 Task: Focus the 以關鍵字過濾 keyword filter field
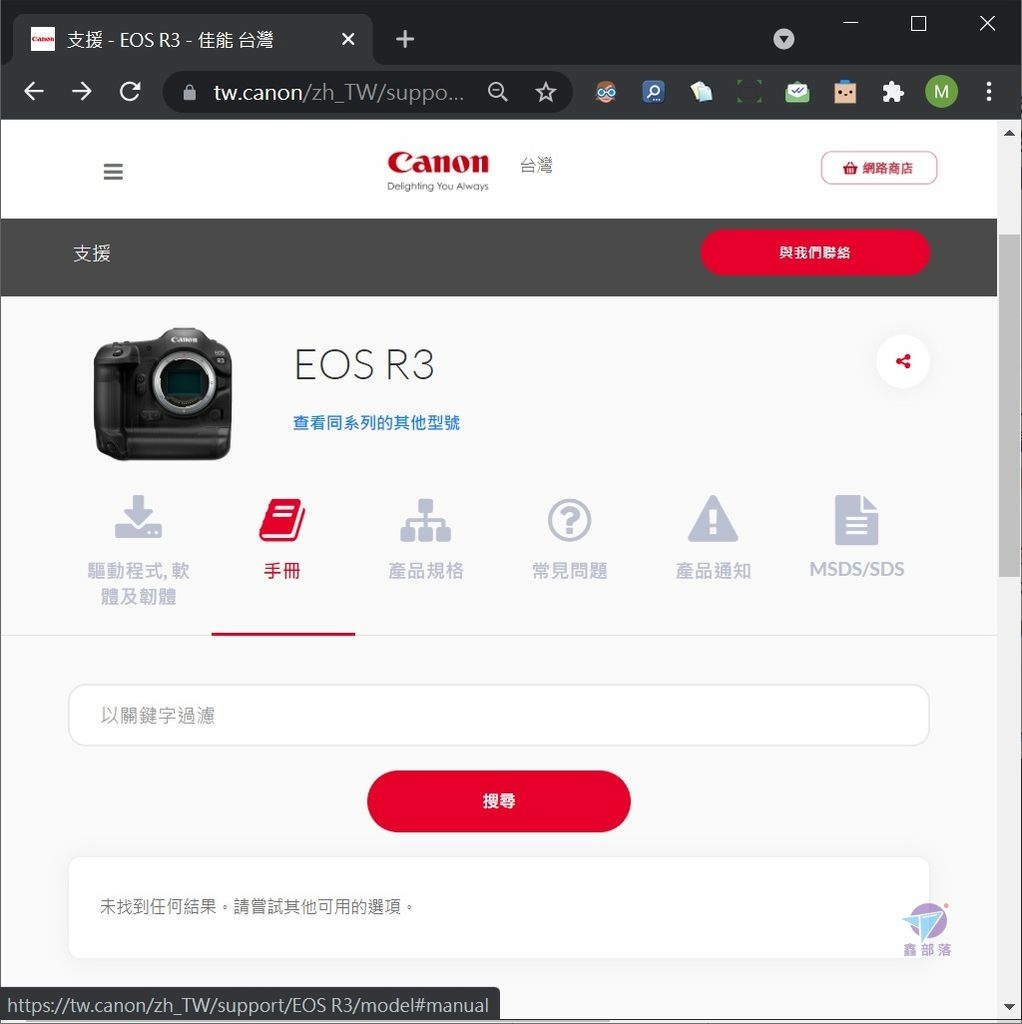(x=499, y=715)
